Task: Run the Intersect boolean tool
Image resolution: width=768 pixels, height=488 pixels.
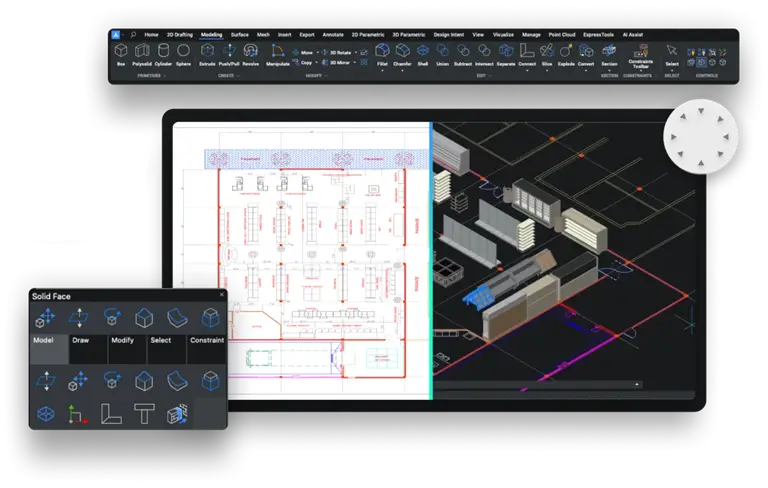Action: (484, 54)
